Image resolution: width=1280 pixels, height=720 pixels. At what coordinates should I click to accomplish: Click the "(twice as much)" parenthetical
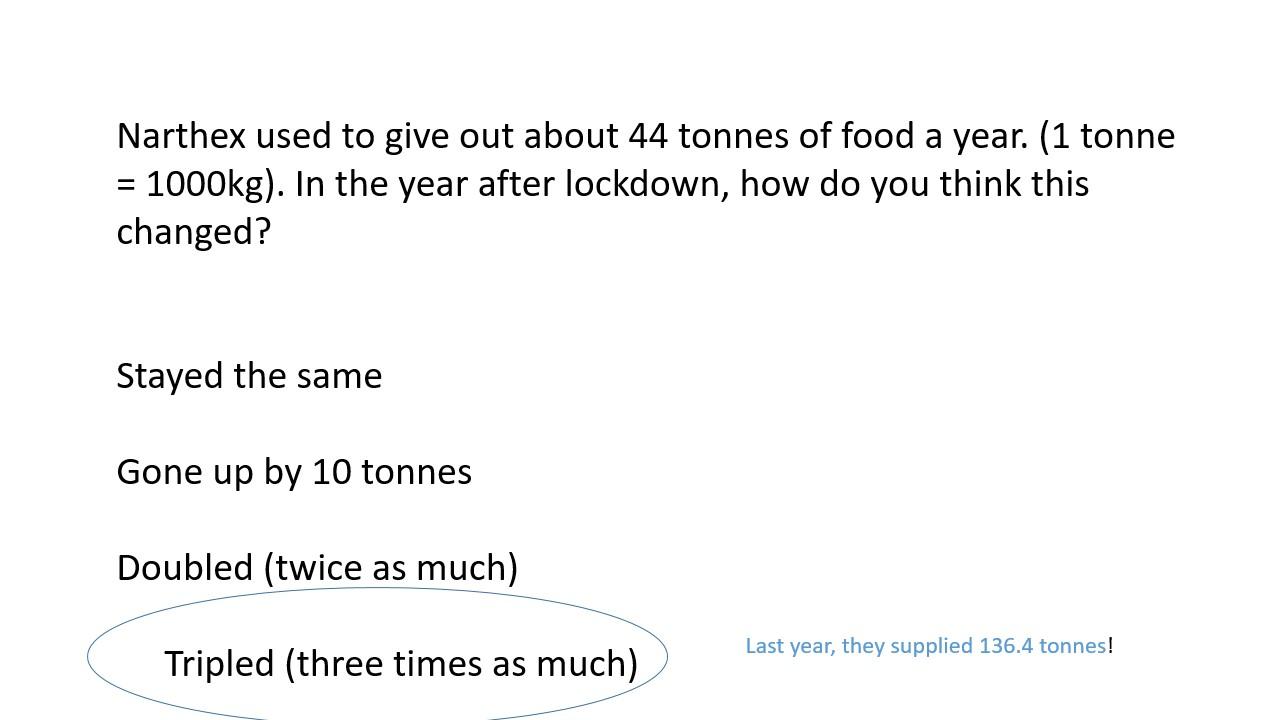391,568
